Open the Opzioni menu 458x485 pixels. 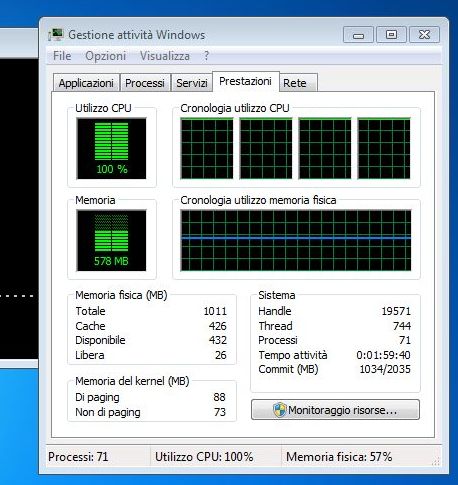[106, 56]
